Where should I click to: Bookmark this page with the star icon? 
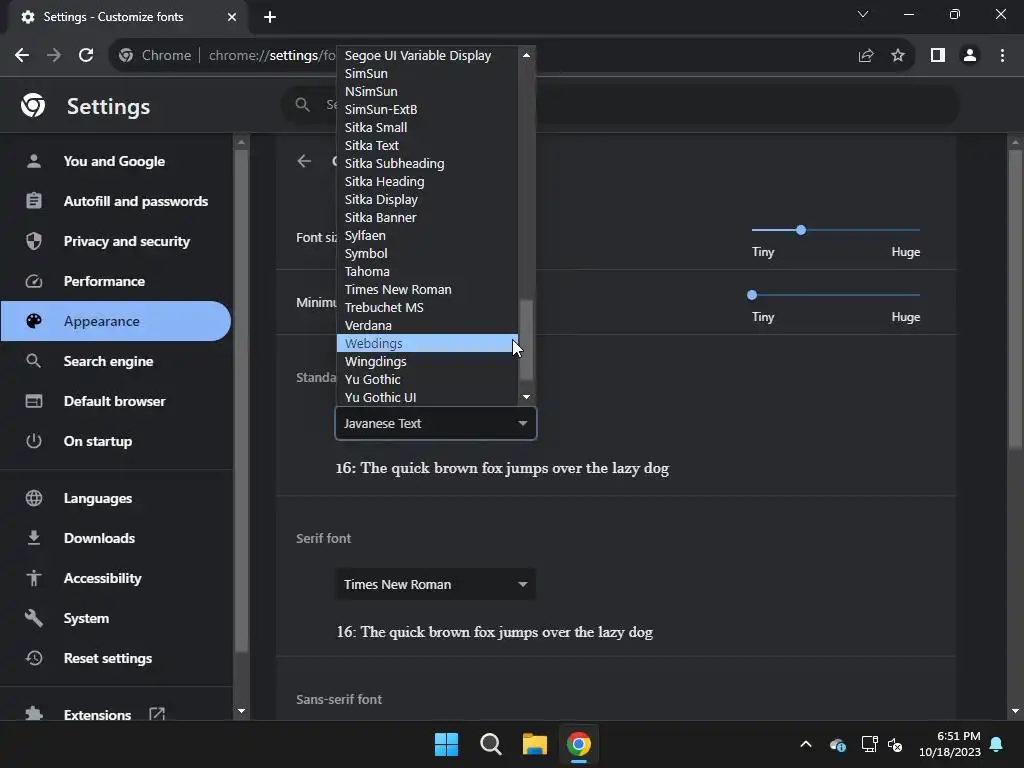[x=898, y=56]
